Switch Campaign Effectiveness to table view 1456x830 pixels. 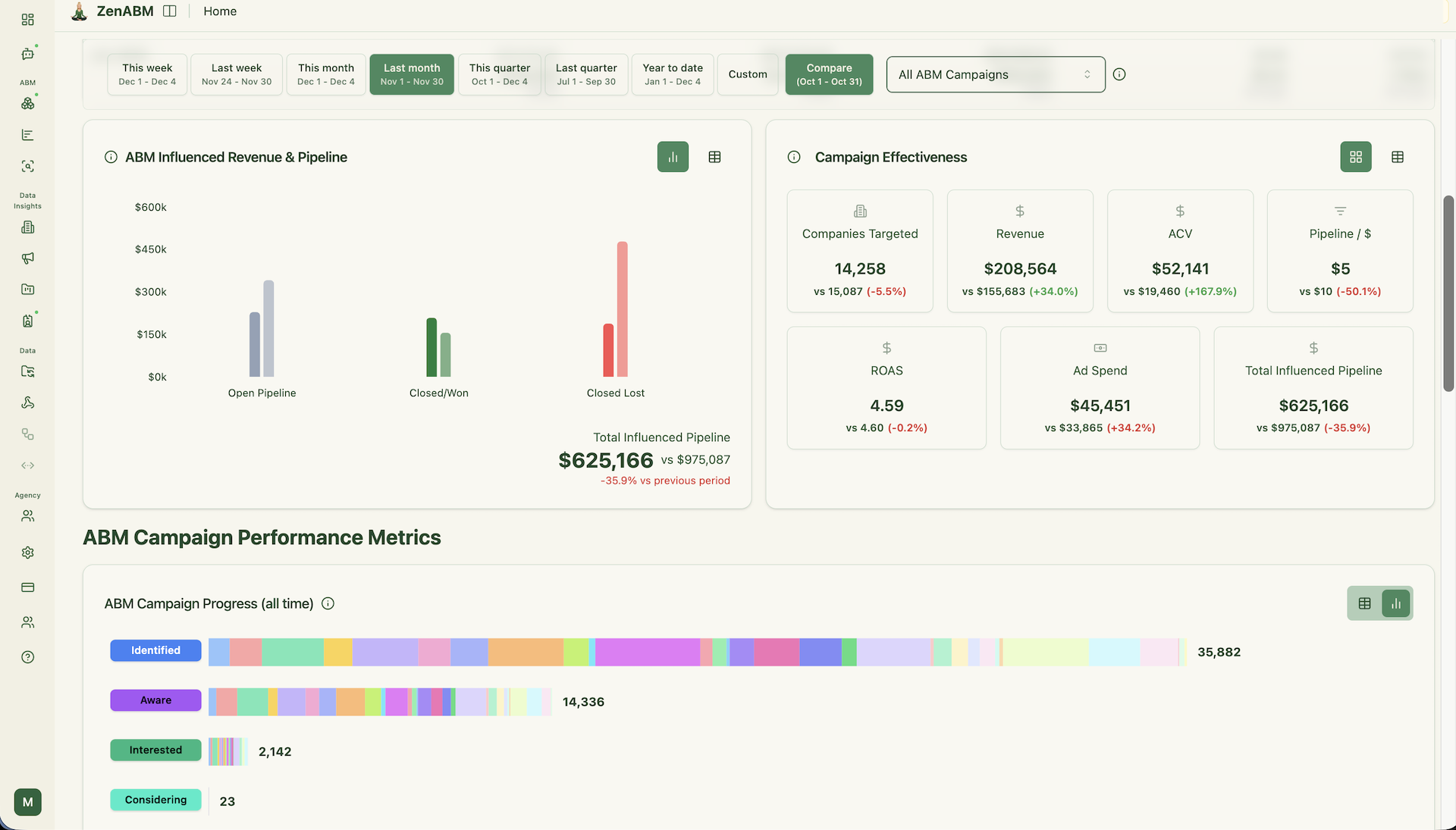1398,157
